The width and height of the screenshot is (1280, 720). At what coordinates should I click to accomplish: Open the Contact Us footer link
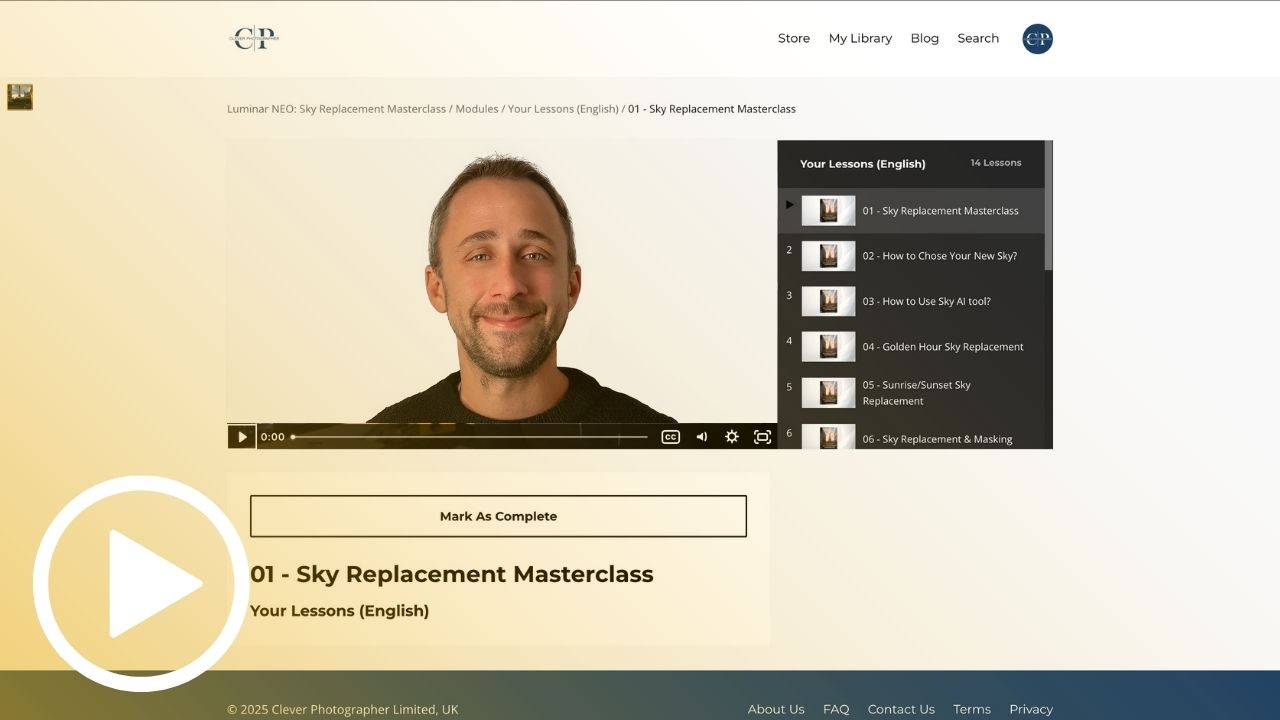(901, 709)
